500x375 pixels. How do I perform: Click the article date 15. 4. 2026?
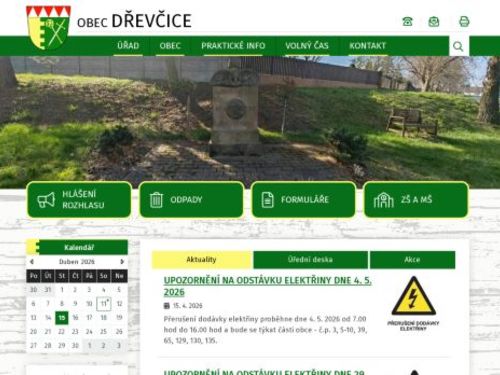point(187,306)
